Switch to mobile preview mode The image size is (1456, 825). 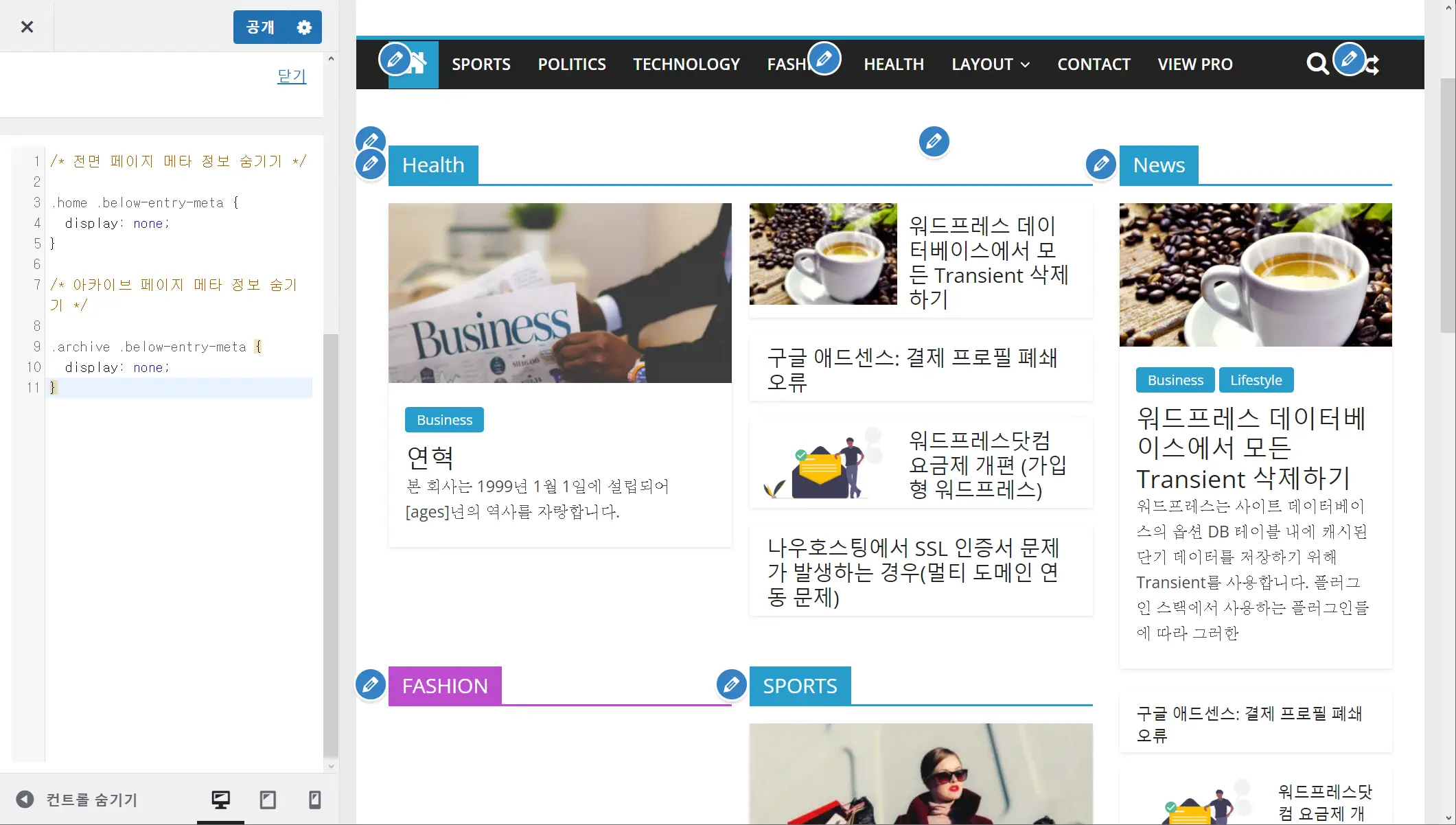(x=314, y=799)
